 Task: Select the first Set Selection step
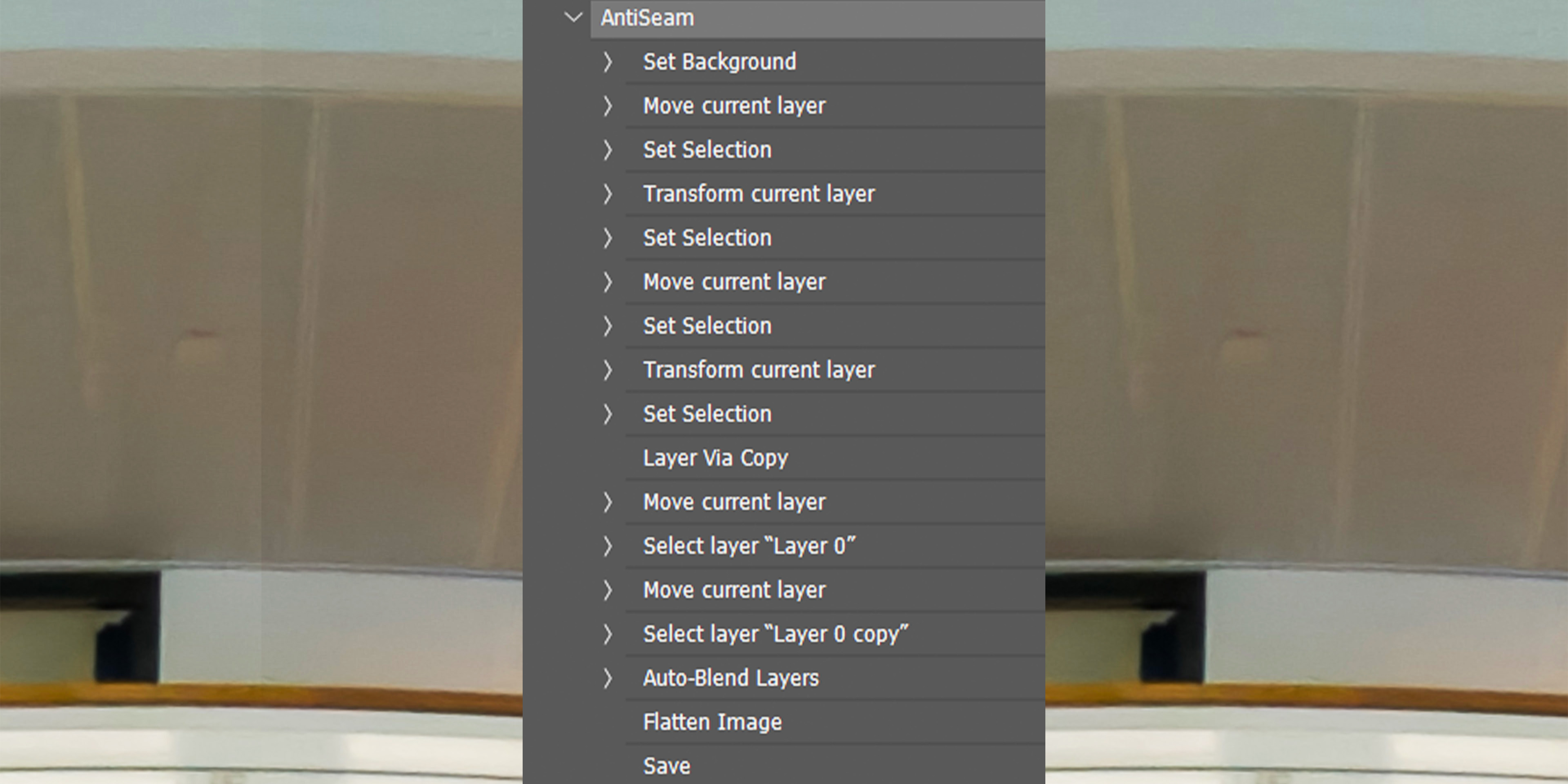point(707,150)
